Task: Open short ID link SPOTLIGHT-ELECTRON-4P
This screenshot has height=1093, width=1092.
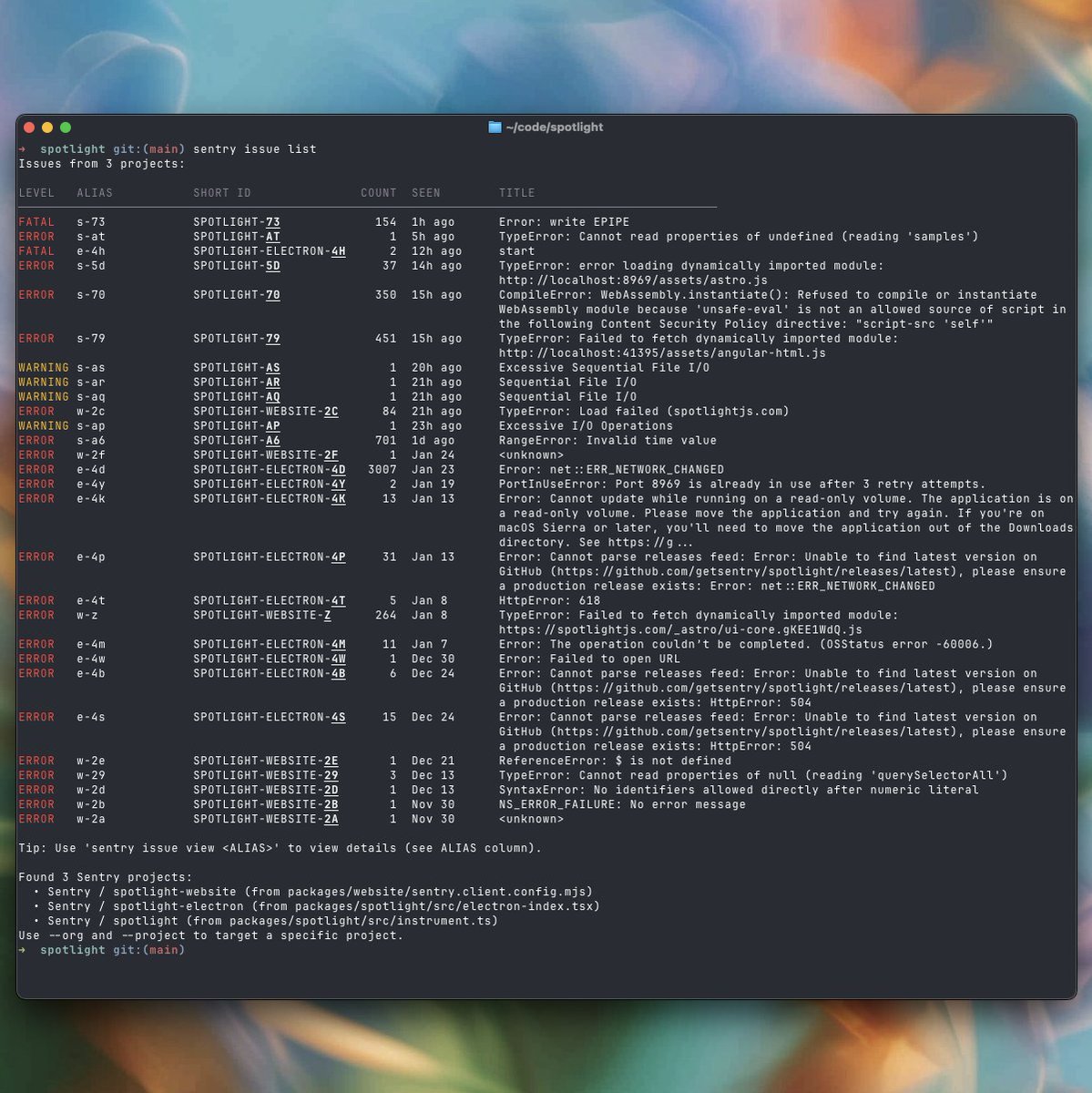Action: (270, 557)
